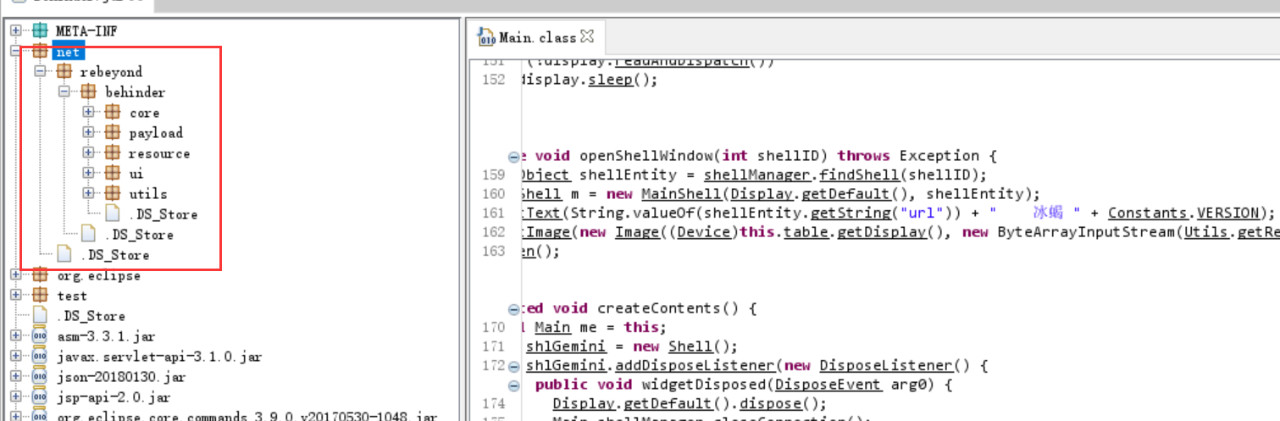Click line number 170 in the gutter
The width and height of the screenshot is (1280, 421).
(x=493, y=327)
